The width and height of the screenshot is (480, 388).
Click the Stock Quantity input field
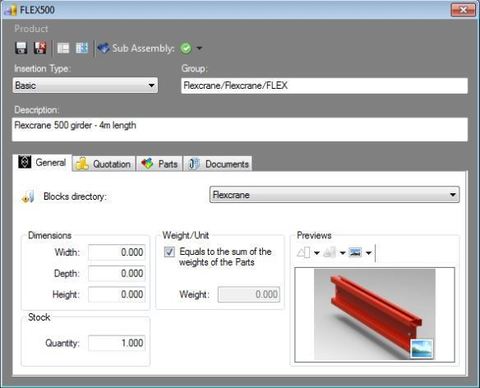click(117, 343)
